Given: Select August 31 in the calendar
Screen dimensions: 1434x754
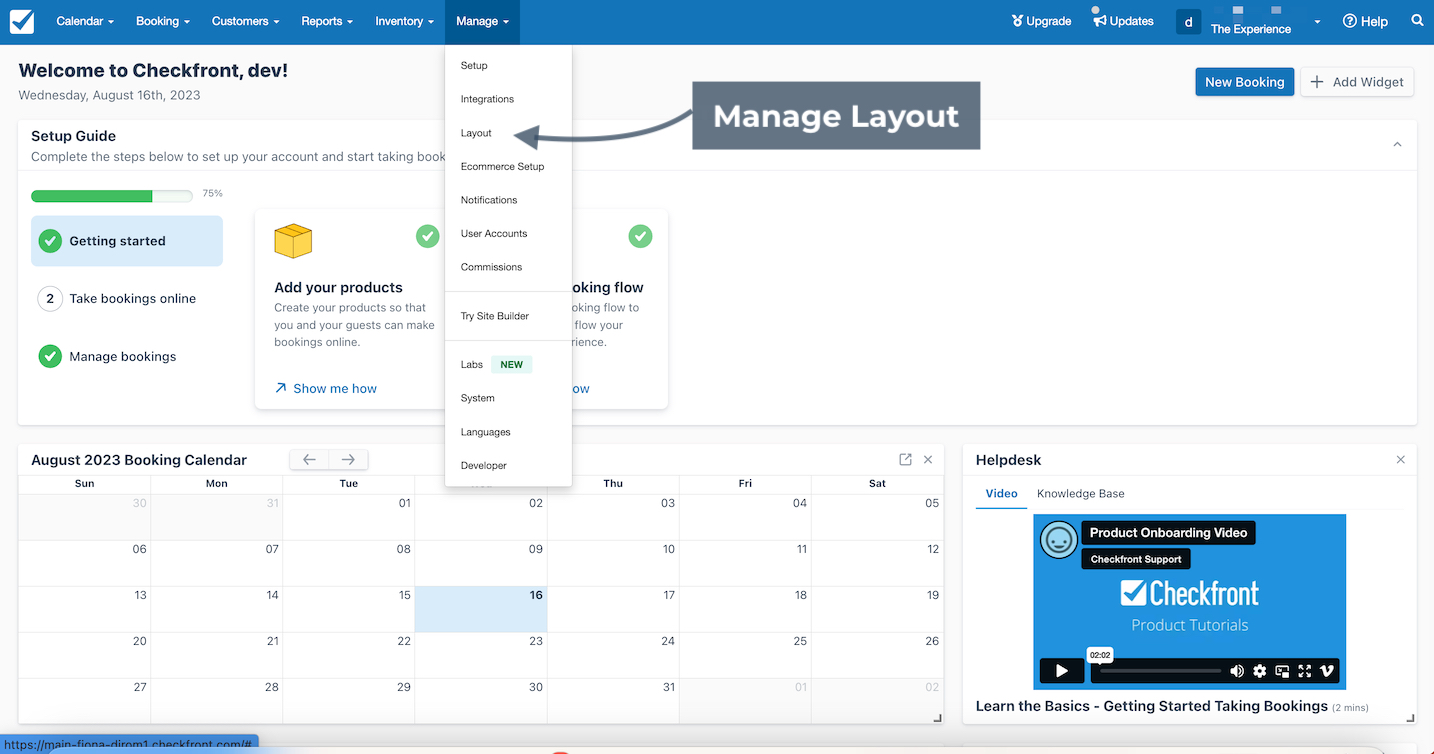Looking at the screenshot, I should (613, 701).
